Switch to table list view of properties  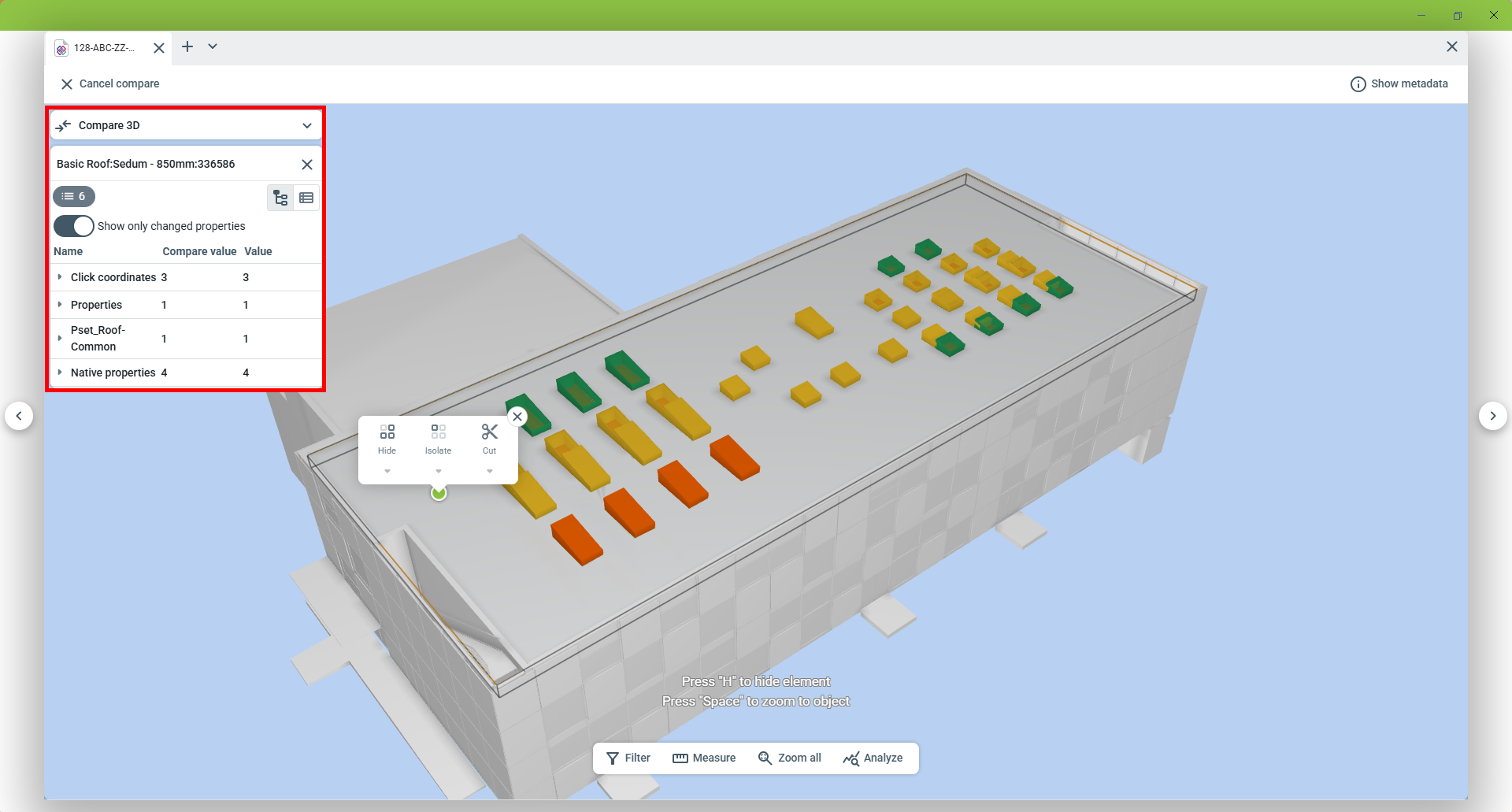(306, 198)
